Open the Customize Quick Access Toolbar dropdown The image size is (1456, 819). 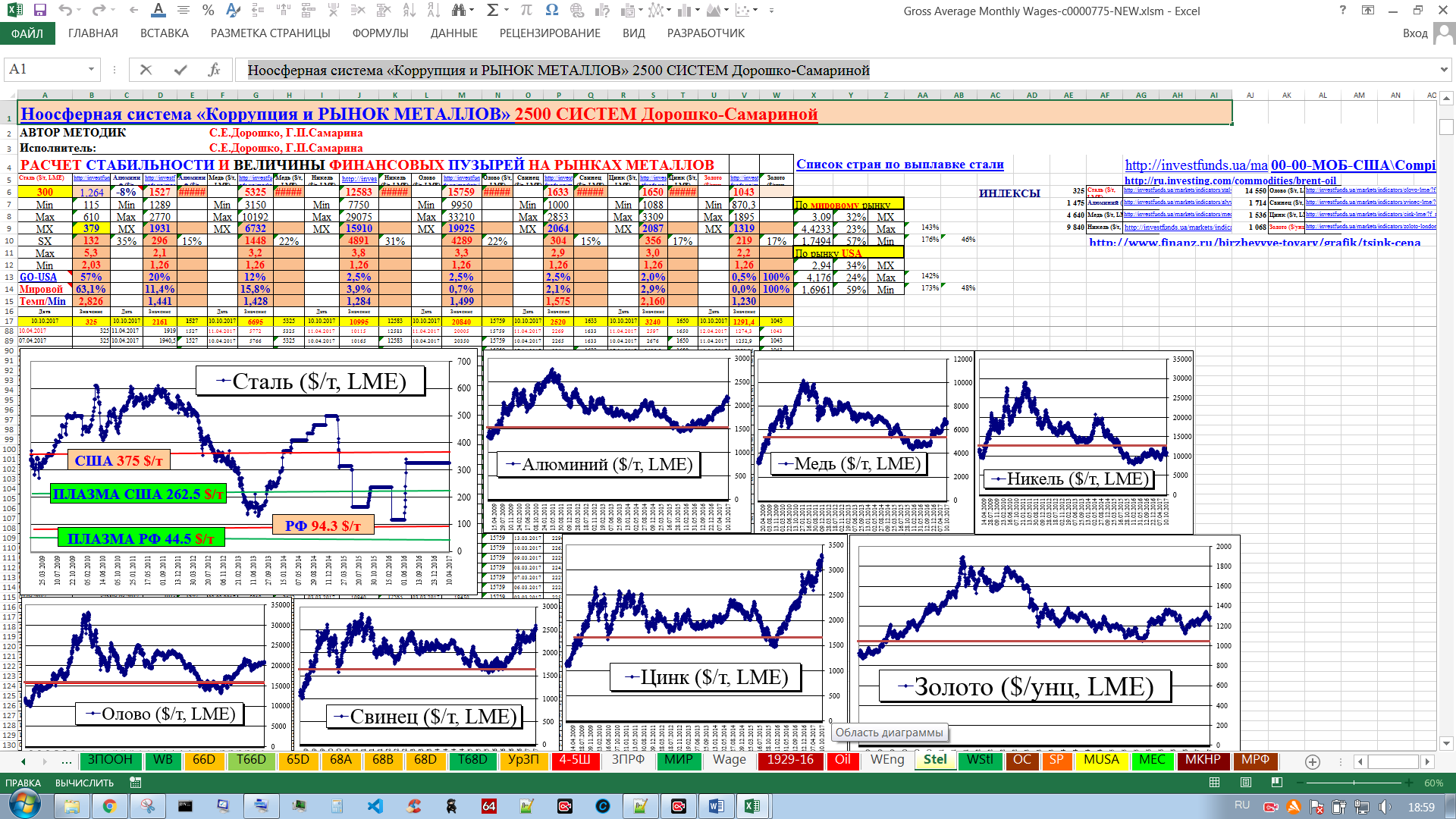click(x=771, y=11)
